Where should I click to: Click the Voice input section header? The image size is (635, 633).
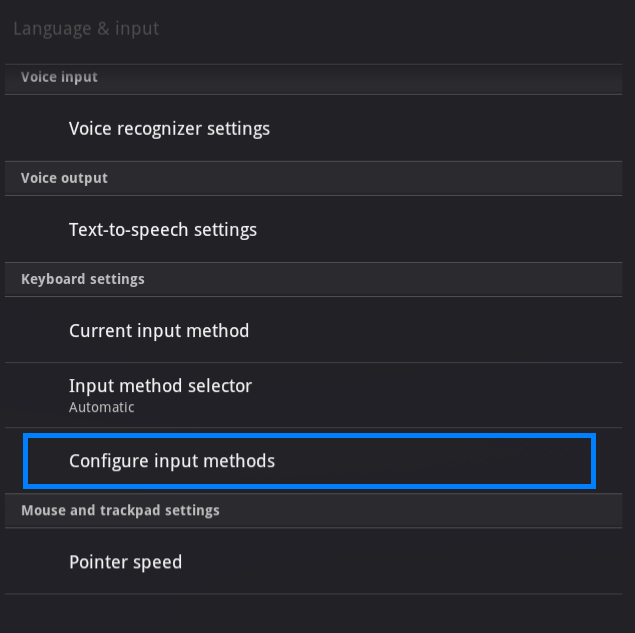[x=59, y=77]
